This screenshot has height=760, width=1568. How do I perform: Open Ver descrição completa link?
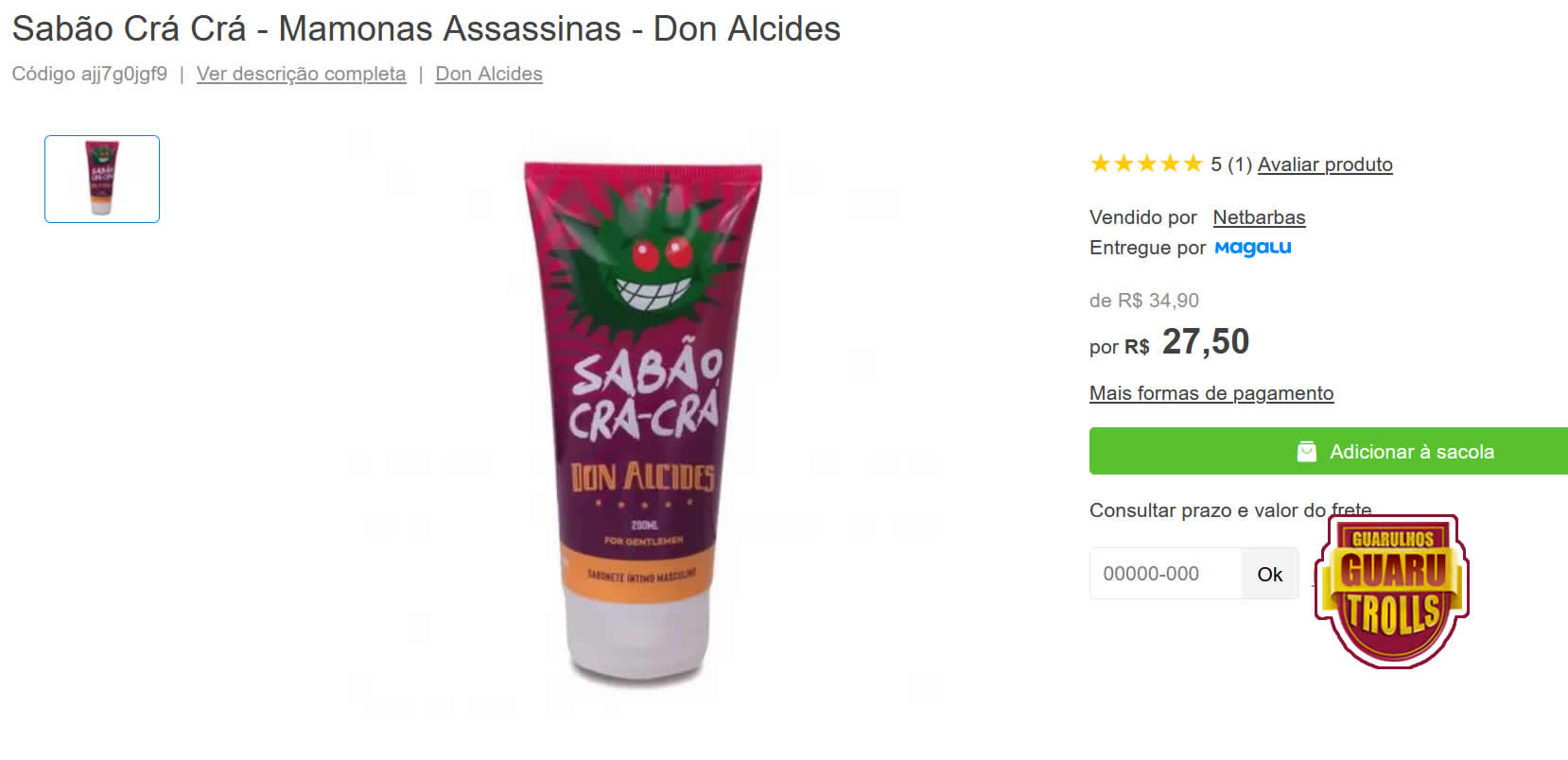301,74
